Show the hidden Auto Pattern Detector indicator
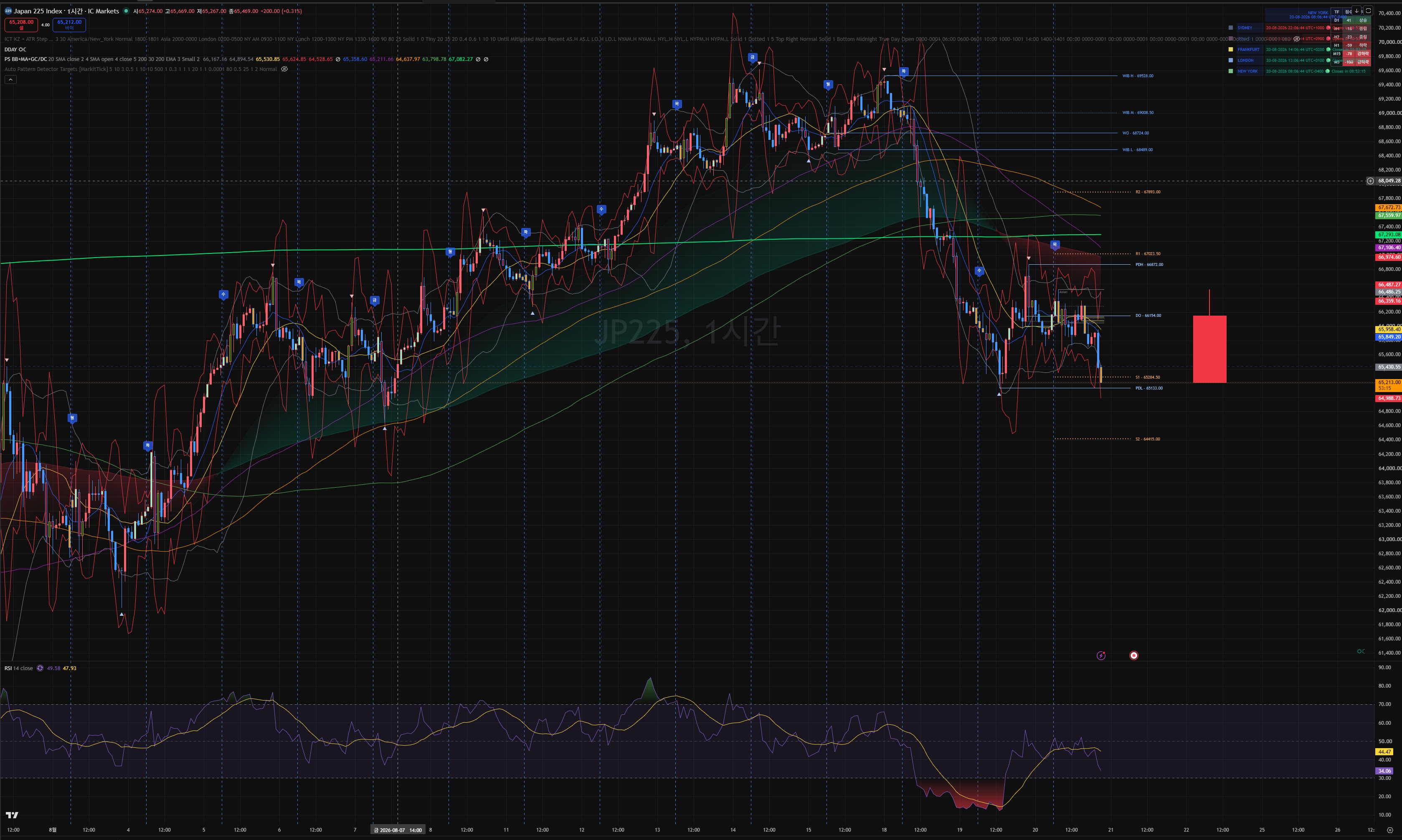The width and height of the screenshot is (1402, 840). (284, 69)
